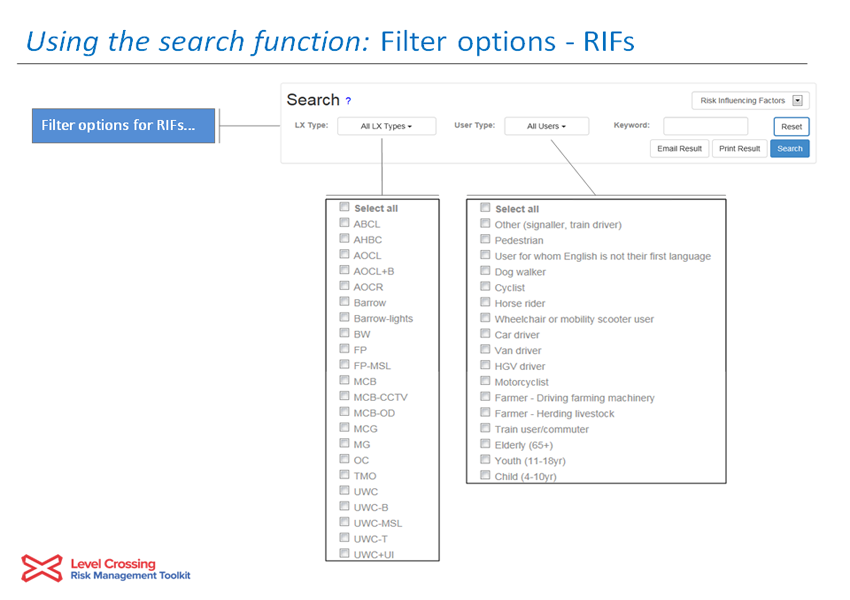Check the AHBC checkbox

tap(344, 238)
